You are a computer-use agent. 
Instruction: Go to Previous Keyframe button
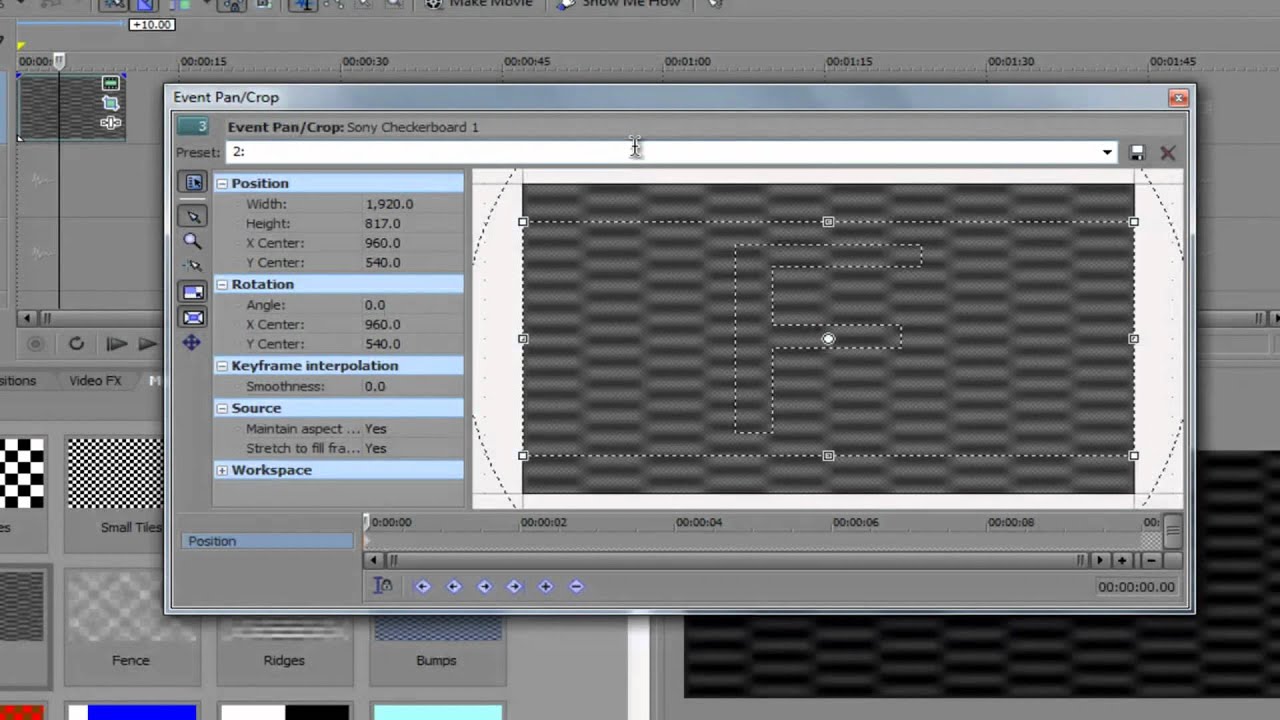click(454, 587)
